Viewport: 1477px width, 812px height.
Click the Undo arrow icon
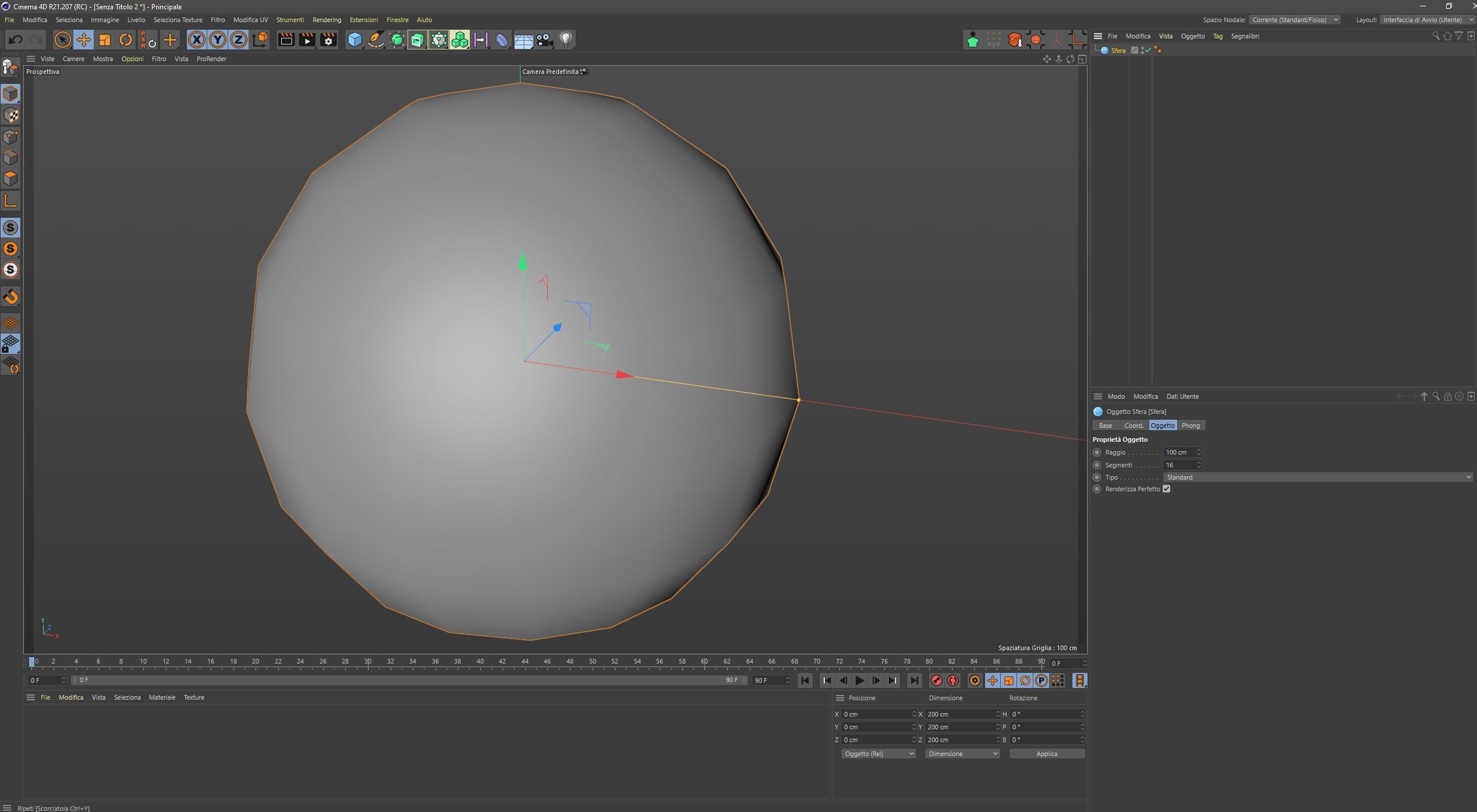(x=16, y=40)
